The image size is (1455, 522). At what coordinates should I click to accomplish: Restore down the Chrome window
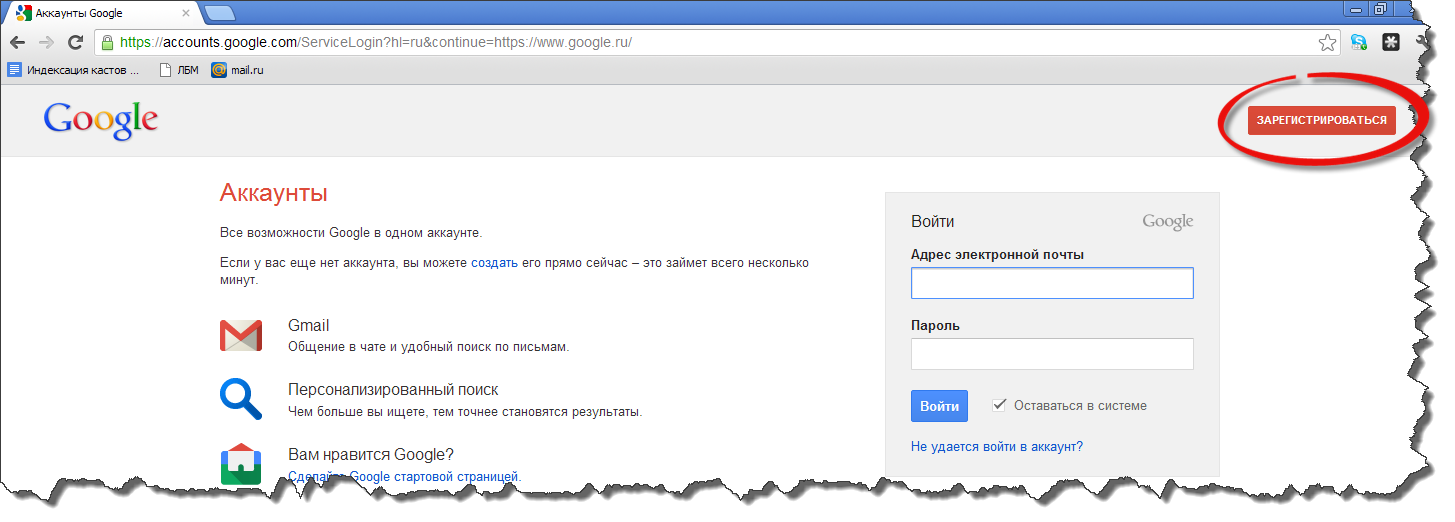click(x=1380, y=8)
